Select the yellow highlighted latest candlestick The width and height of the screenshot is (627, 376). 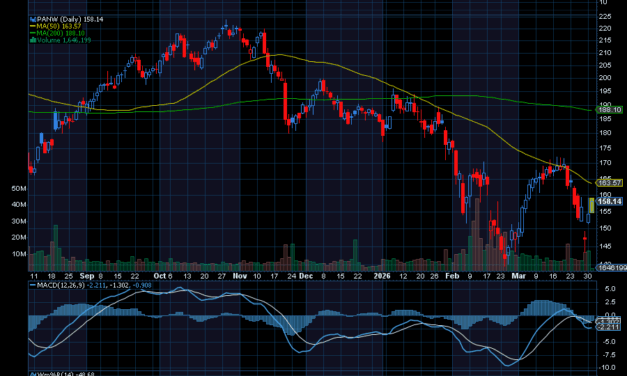point(591,205)
